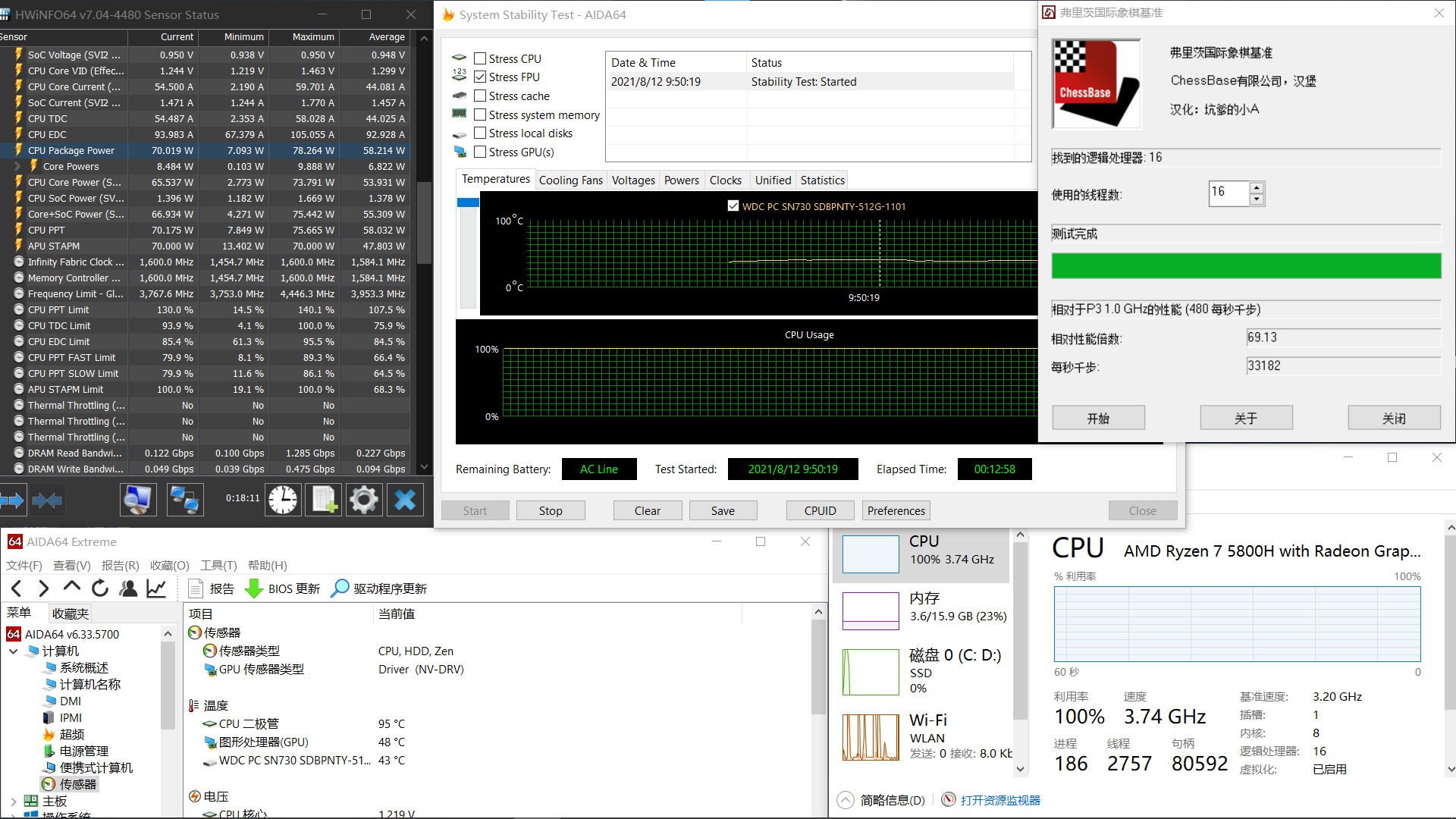Select 超频 flame item in tree
This screenshot has height=819, width=1456.
(64, 734)
